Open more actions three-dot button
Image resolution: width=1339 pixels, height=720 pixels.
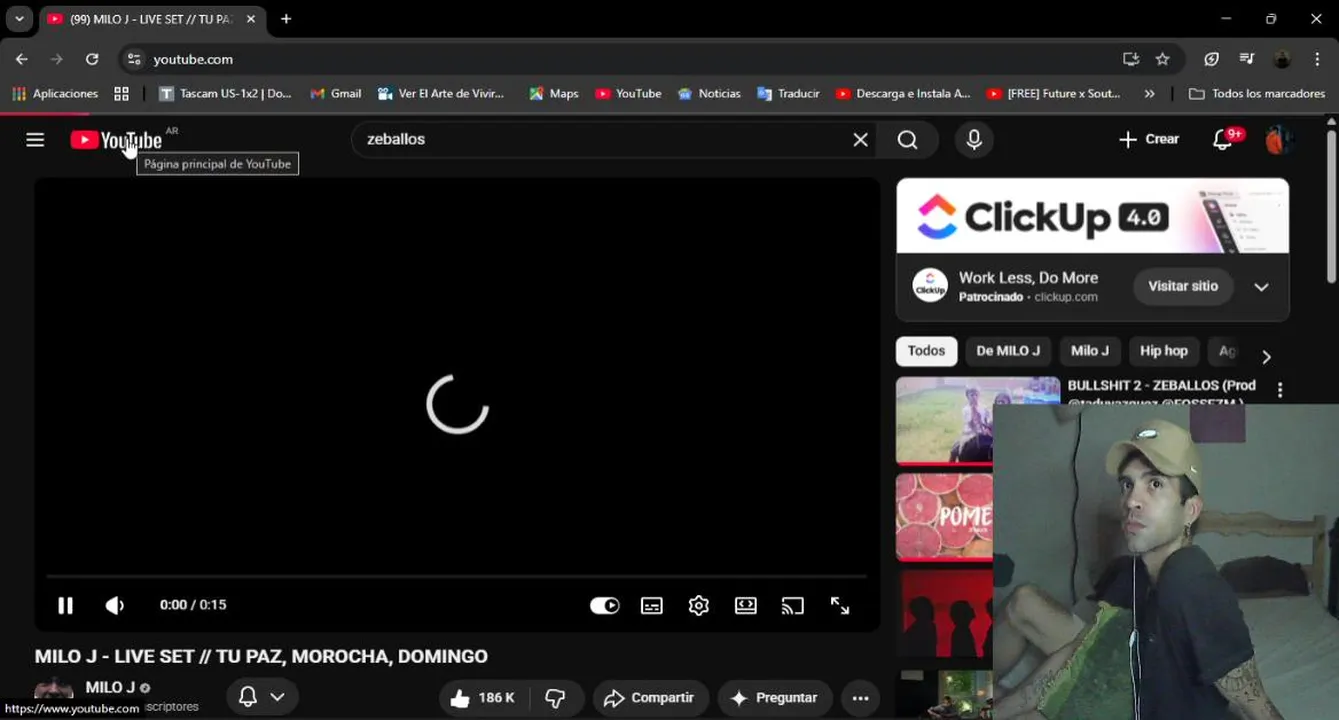point(860,698)
